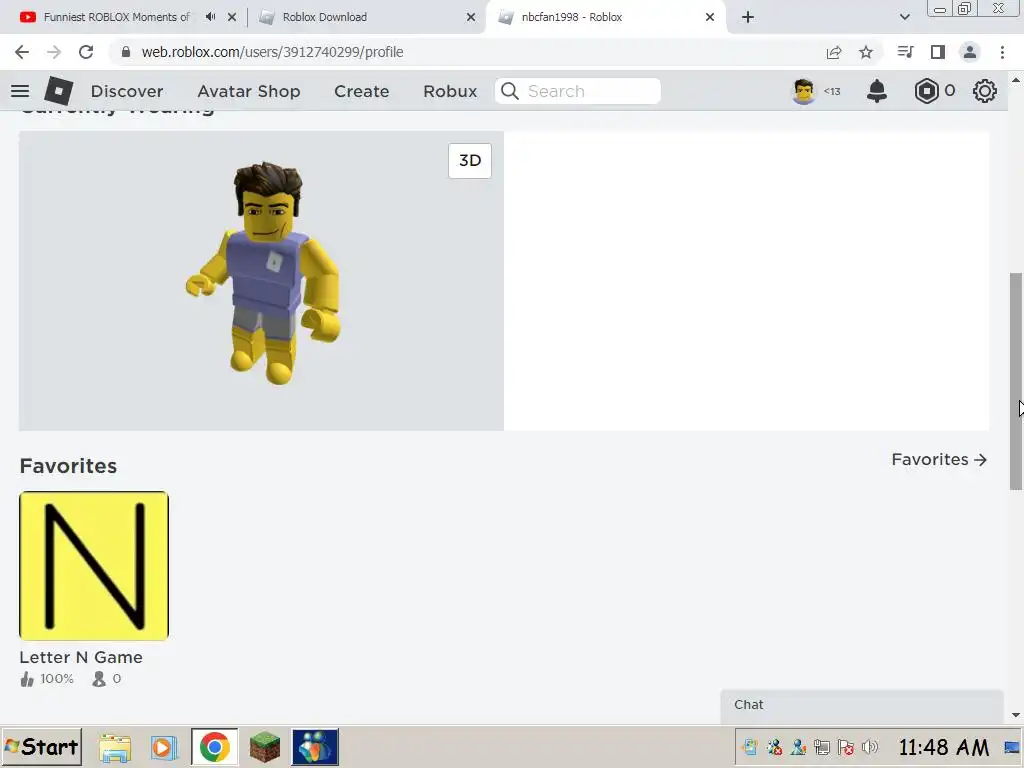Reload the page
Screen dimensions: 1024x768
pyautogui.click(x=86, y=52)
